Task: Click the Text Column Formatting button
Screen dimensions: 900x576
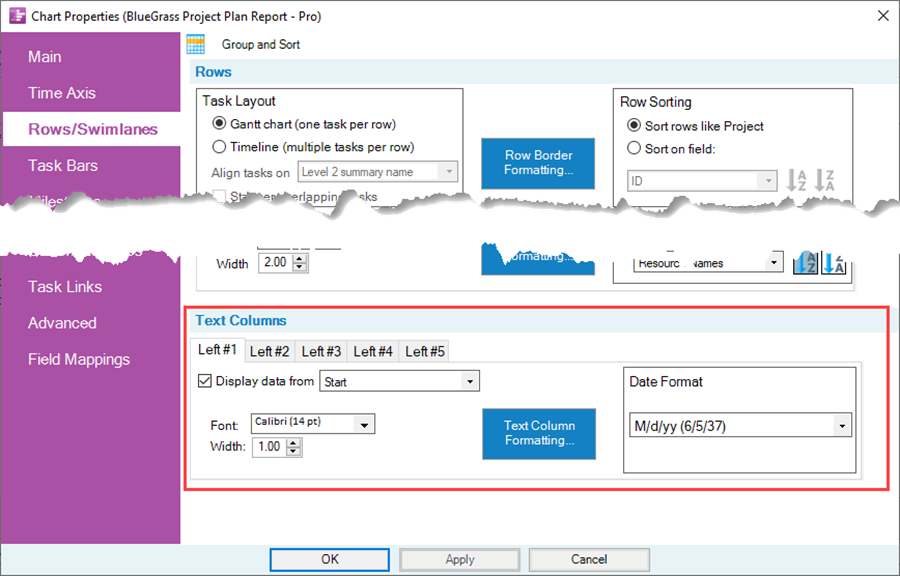Action: point(539,433)
